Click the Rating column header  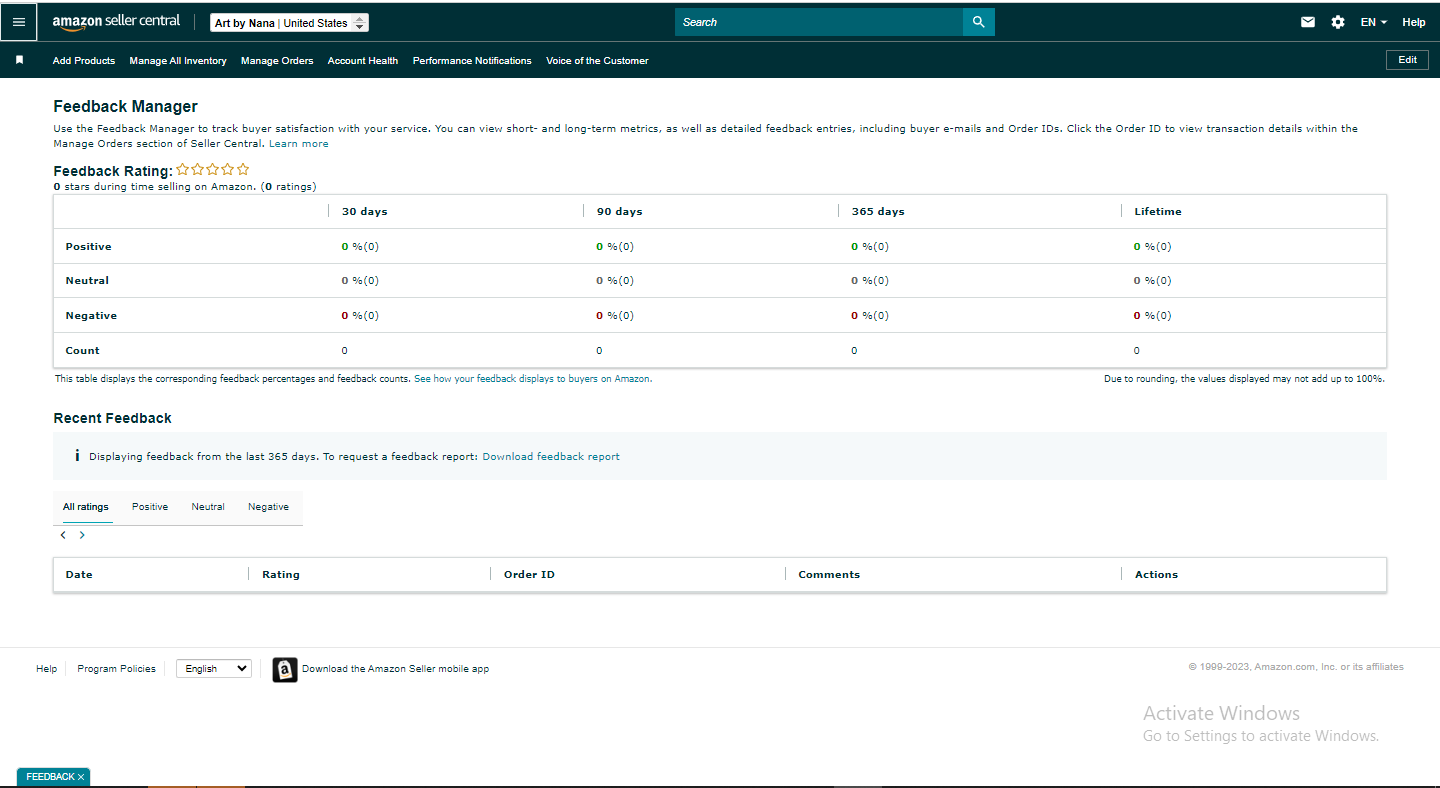[x=281, y=575]
